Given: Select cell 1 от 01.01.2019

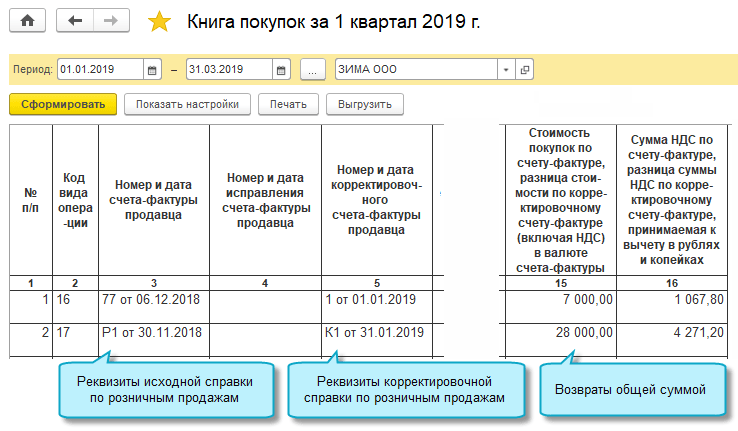Looking at the screenshot, I should click(x=377, y=307).
